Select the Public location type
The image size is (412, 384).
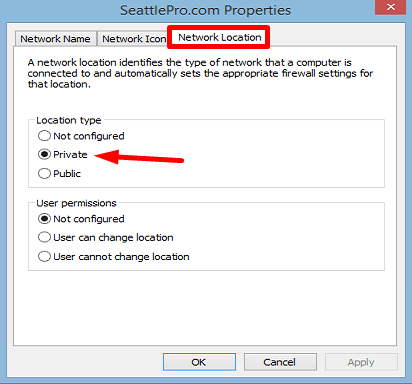coord(59,174)
